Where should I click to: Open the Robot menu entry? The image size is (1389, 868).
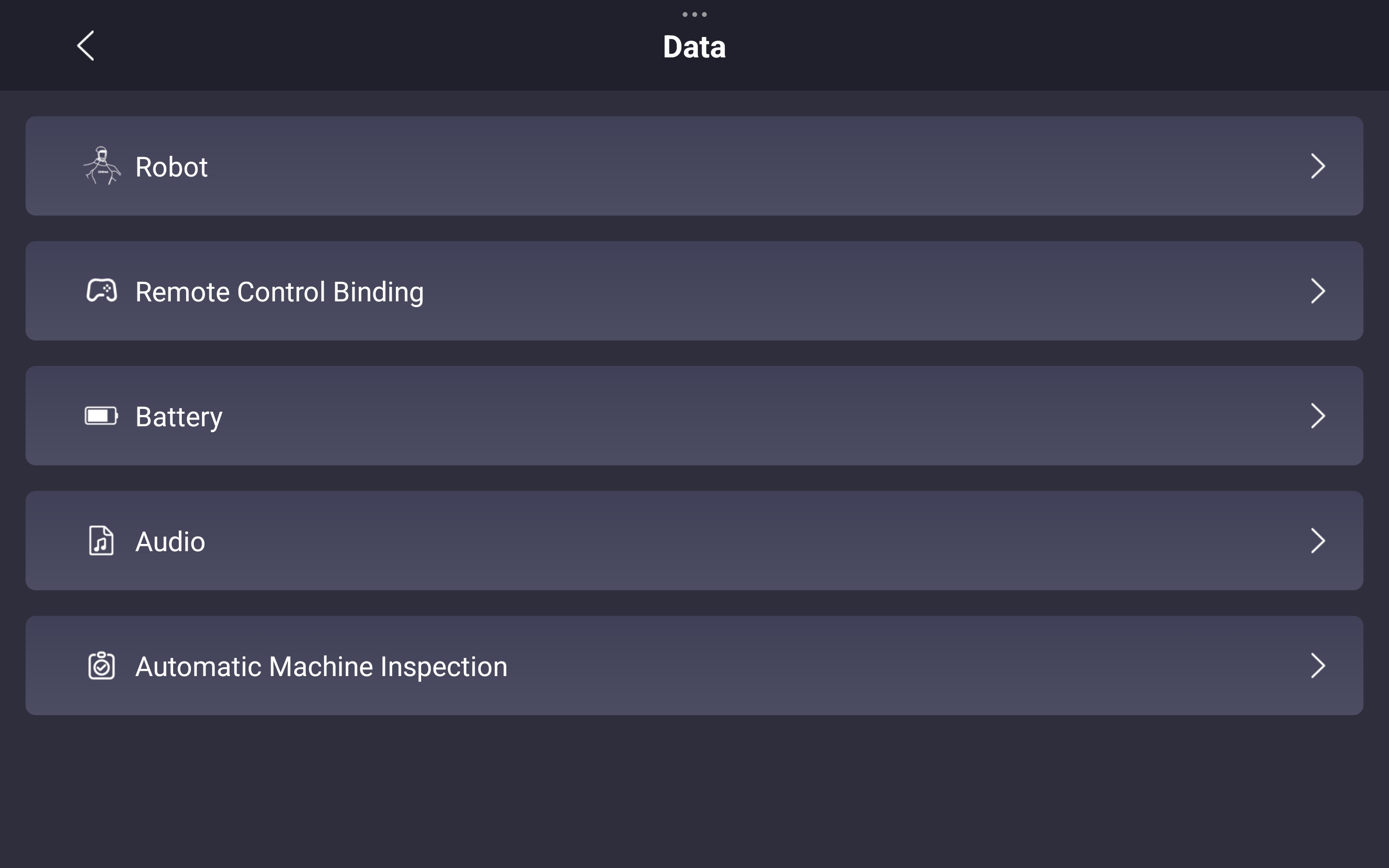click(694, 166)
